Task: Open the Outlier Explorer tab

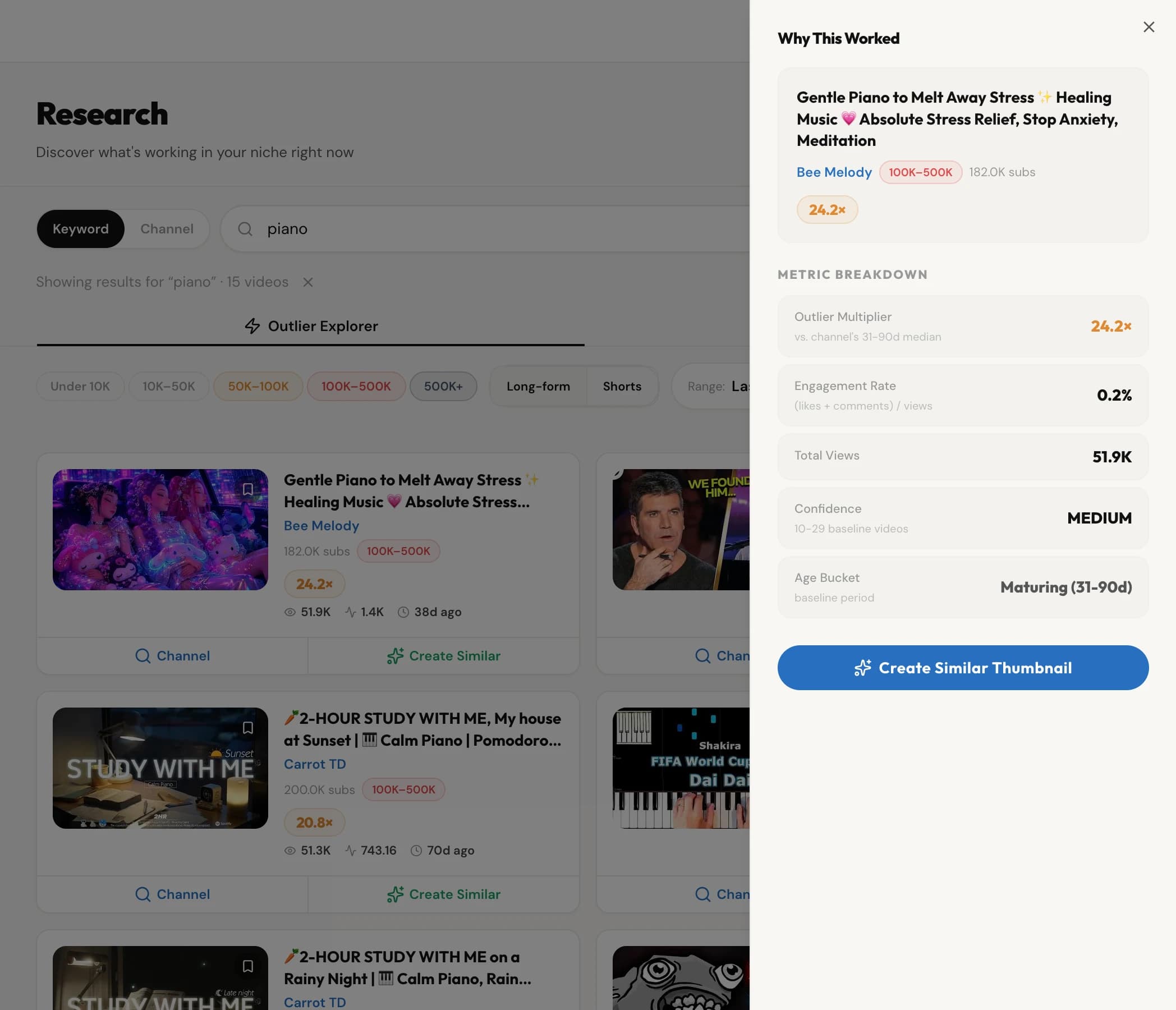Action: pos(311,326)
